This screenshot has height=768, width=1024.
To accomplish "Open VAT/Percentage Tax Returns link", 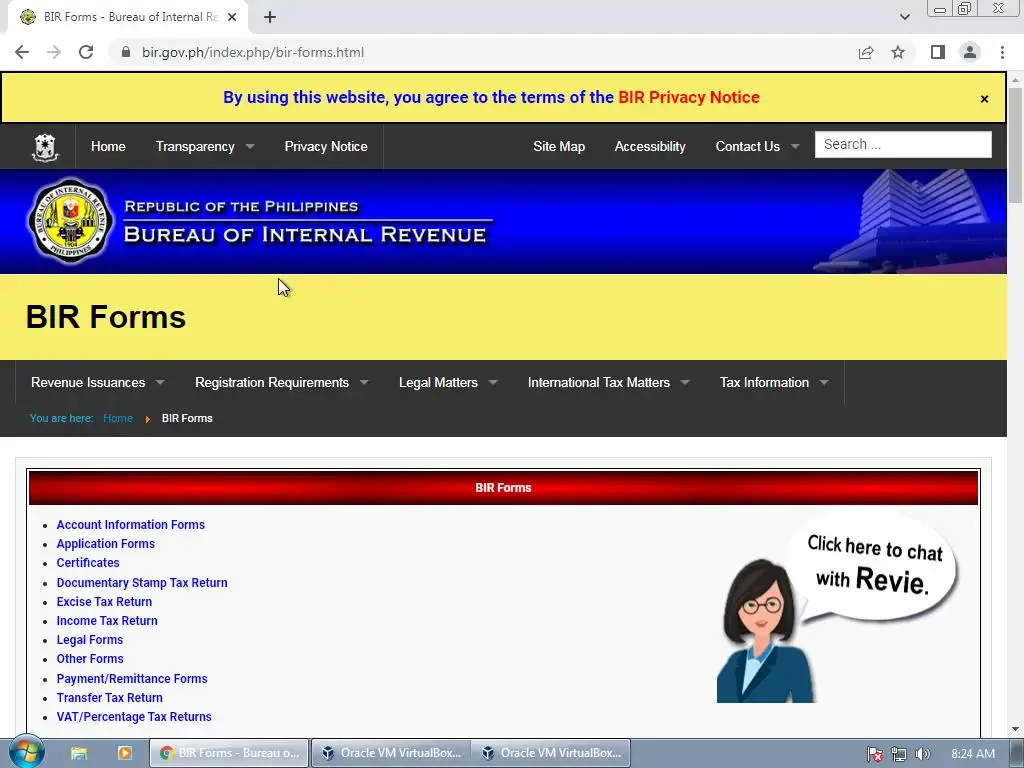I will [134, 716].
